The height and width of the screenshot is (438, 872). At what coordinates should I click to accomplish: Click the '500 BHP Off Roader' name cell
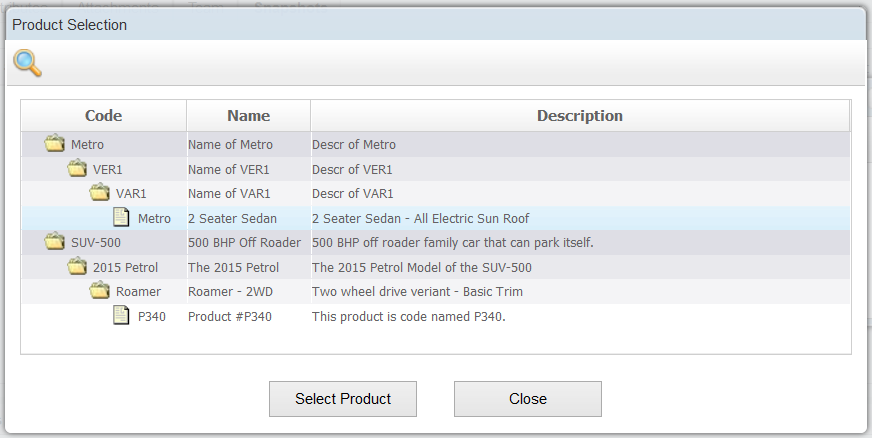244,243
